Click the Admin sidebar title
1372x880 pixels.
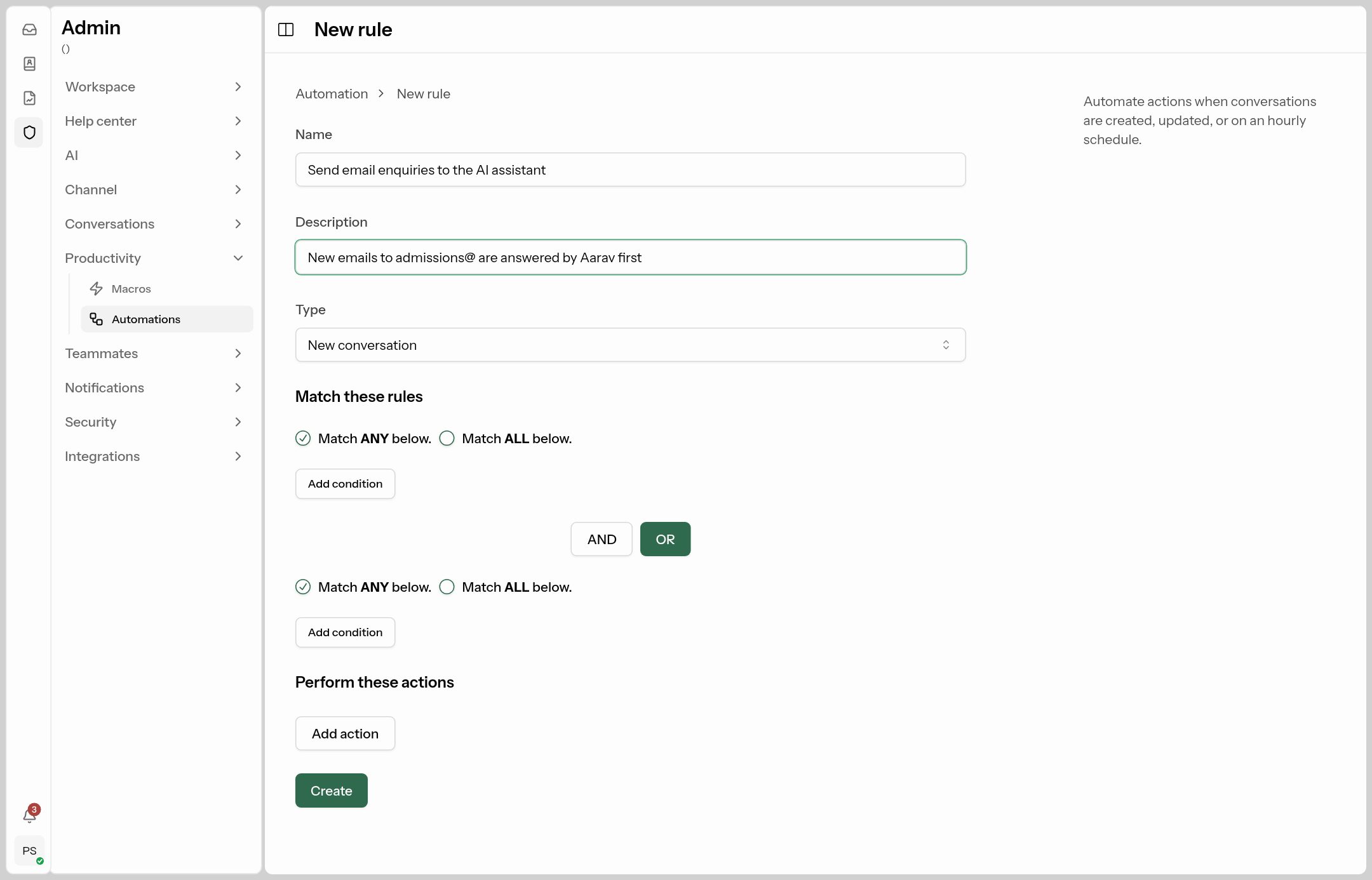click(x=91, y=27)
